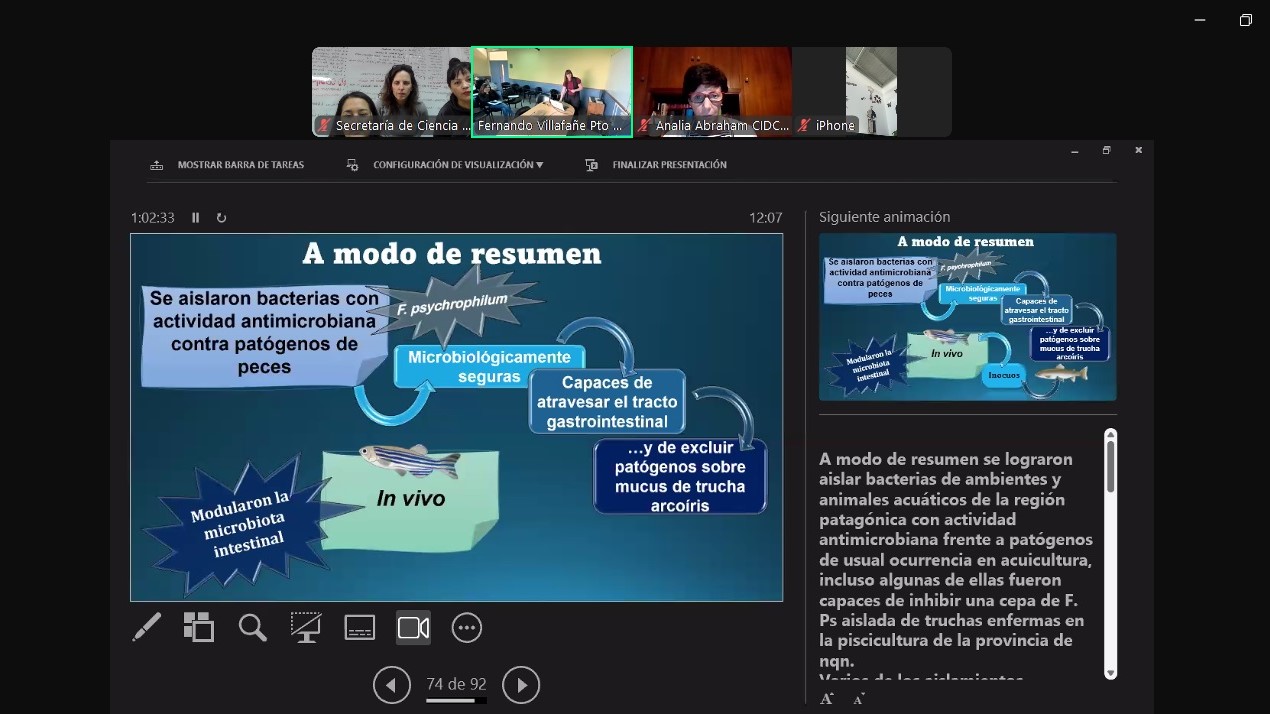Select the pen and laser pointer tool
This screenshot has width=1270, height=714.
(147, 627)
